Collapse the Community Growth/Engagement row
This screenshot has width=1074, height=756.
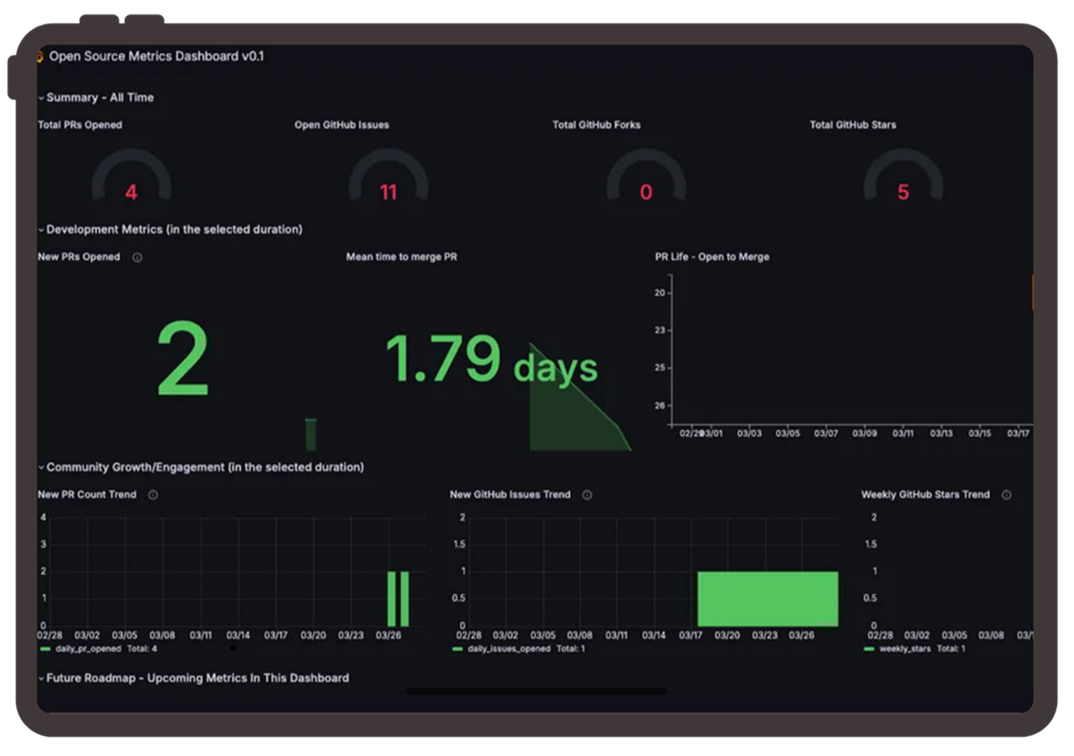tap(201, 467)
